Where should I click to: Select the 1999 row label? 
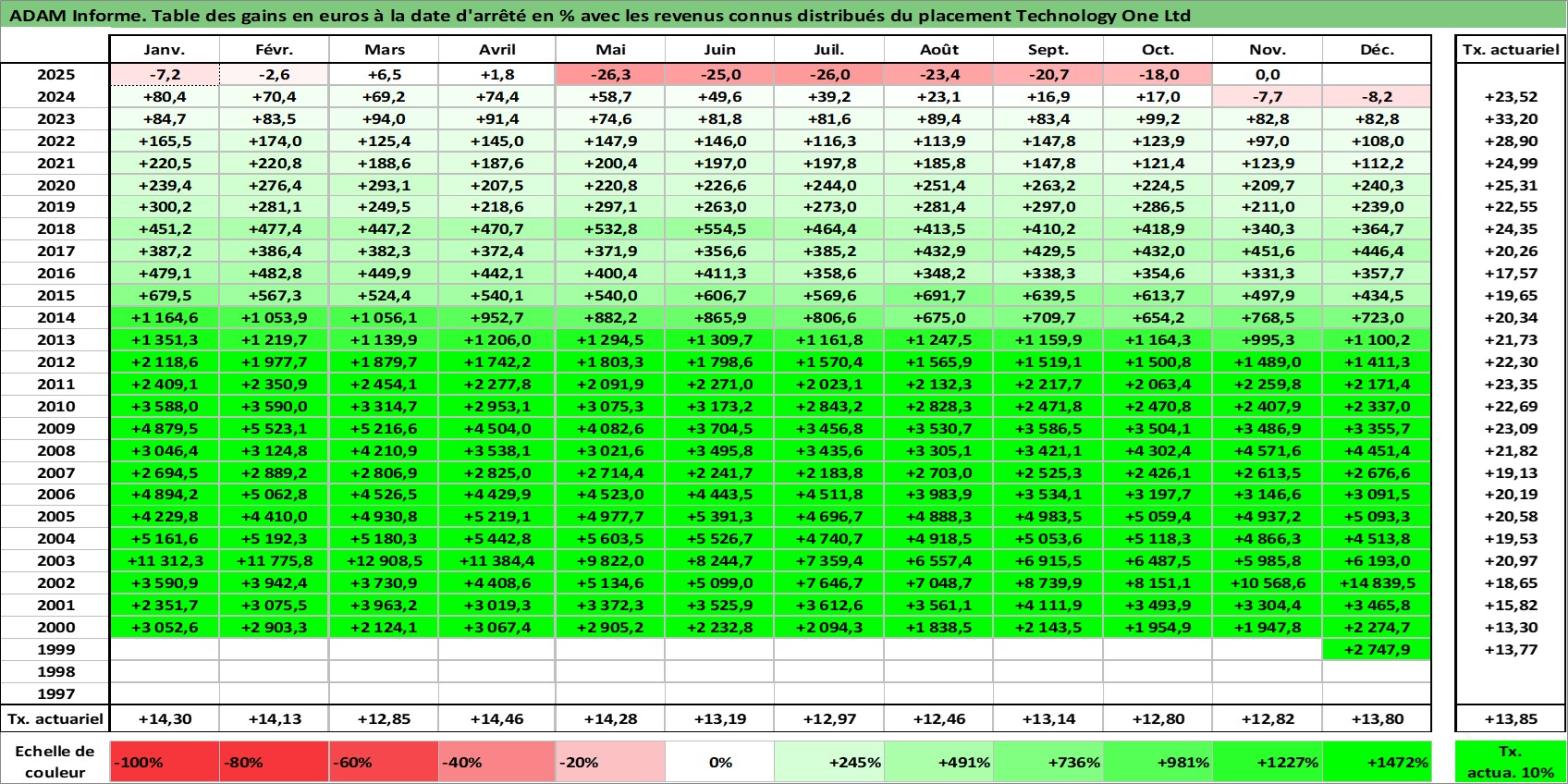pyautogui.click(x=55, y=649)
